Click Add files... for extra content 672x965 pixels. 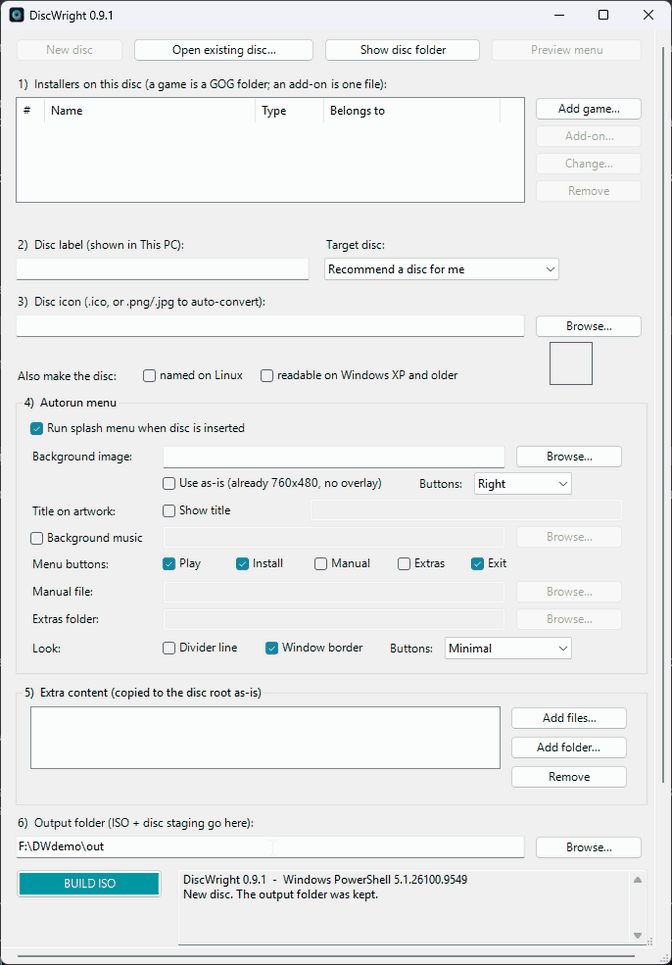coord(569,718)
